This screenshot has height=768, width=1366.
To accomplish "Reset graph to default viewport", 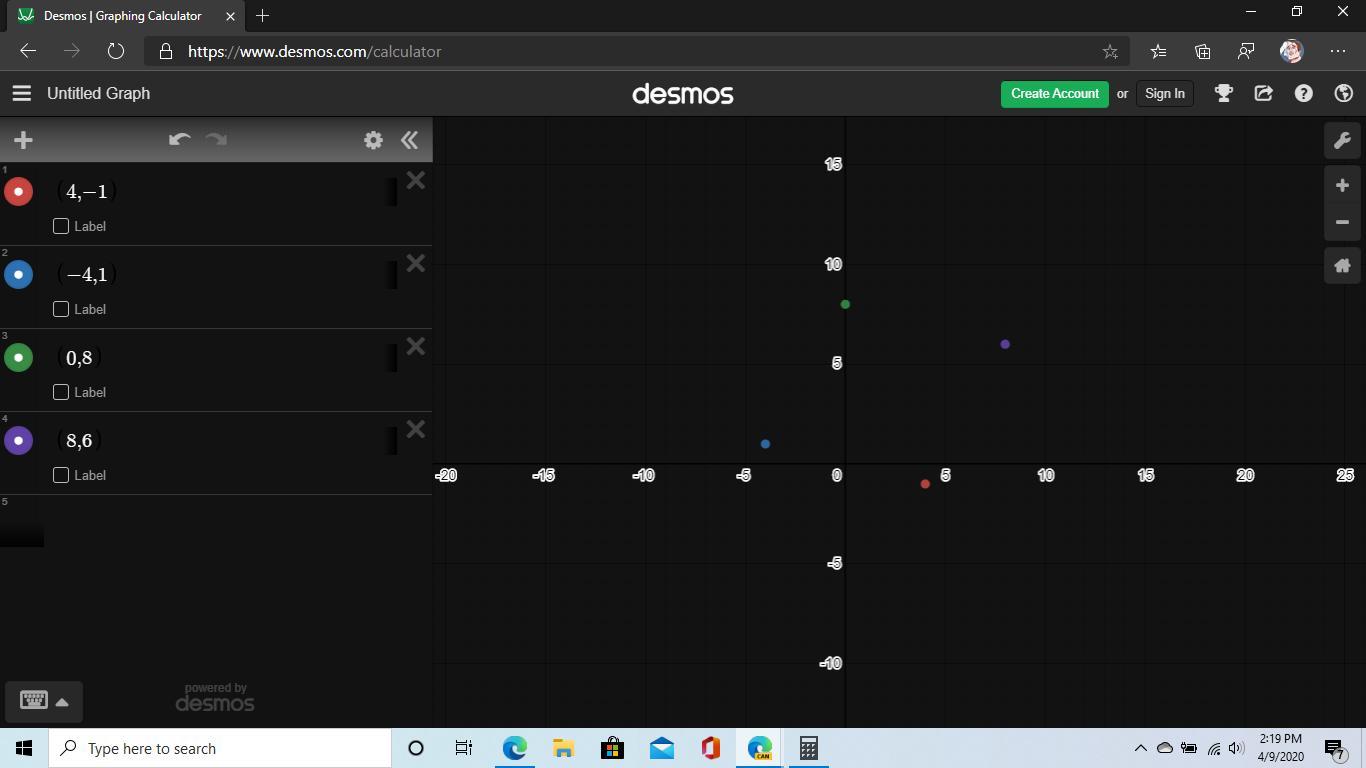I will click(x=1342, y=266).
